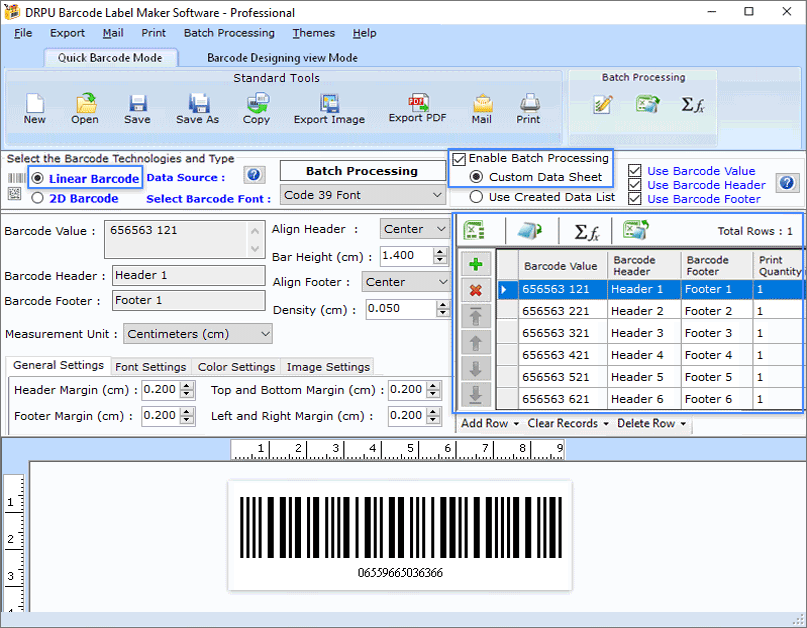Viewport: 807px width, 628px height.
Task: Click the Batch Processing button
Action: pyautogui.click(x=363, y=171)
